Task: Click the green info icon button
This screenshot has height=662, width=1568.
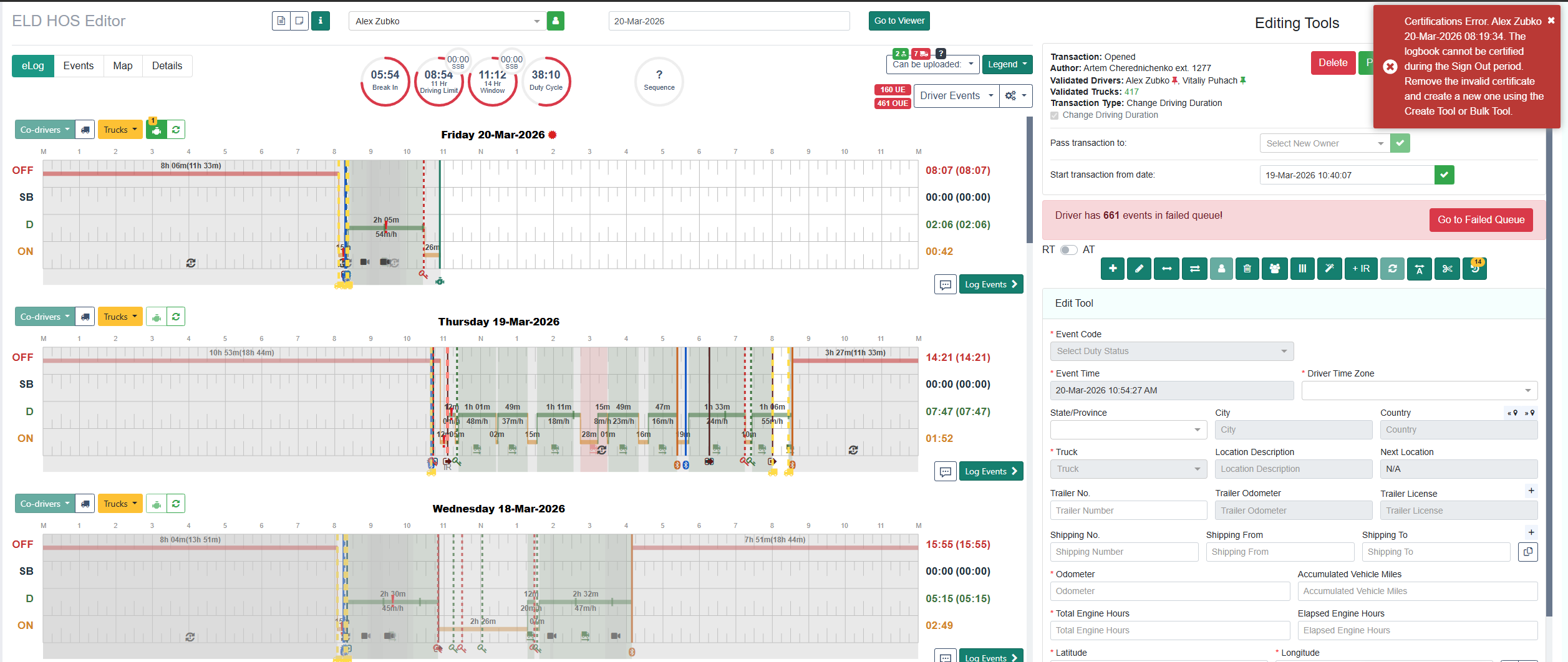Action: coord(321,21)
